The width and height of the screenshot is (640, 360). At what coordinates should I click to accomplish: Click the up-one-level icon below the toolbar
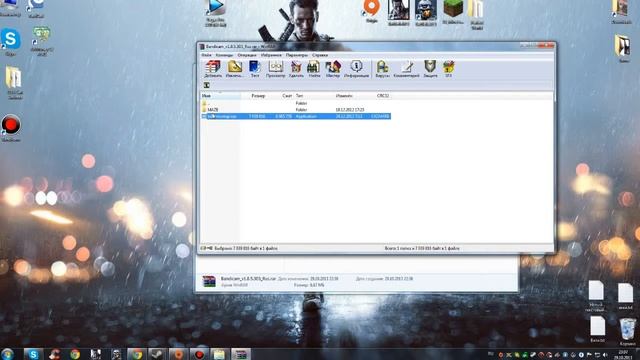click(207, 85)
